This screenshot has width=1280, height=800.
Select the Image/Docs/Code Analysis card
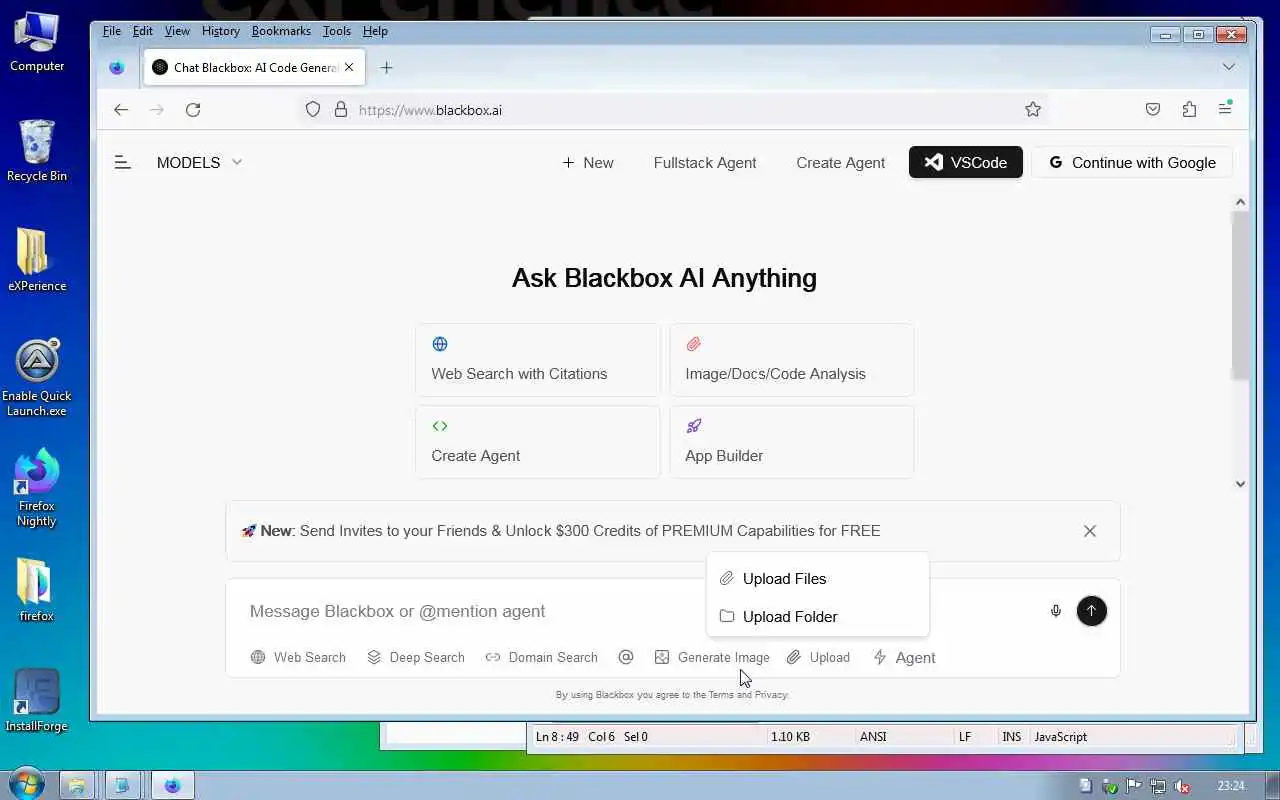(x=792, y=360)
